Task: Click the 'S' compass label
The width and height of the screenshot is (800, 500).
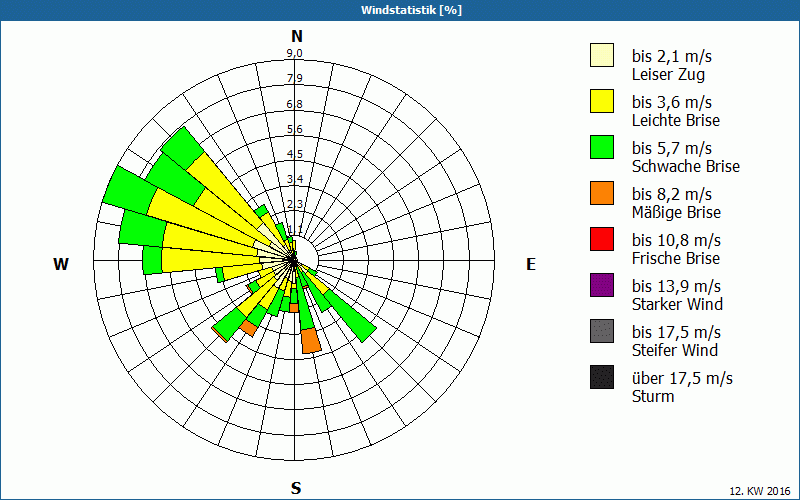Action: [x=296, y=488]
